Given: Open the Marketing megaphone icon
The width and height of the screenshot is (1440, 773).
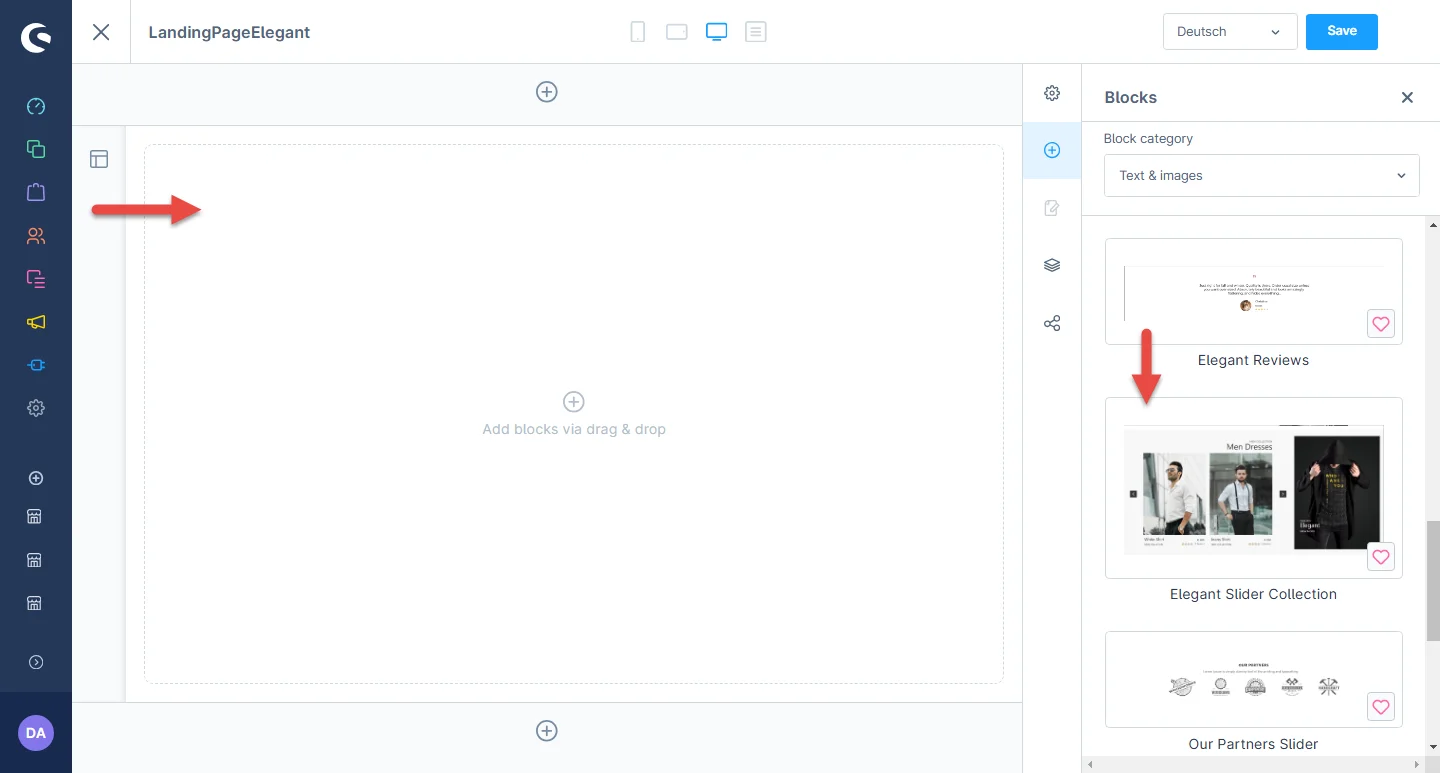Looking at the screenshot, I should pyautogui.click(x=36, y=322).
